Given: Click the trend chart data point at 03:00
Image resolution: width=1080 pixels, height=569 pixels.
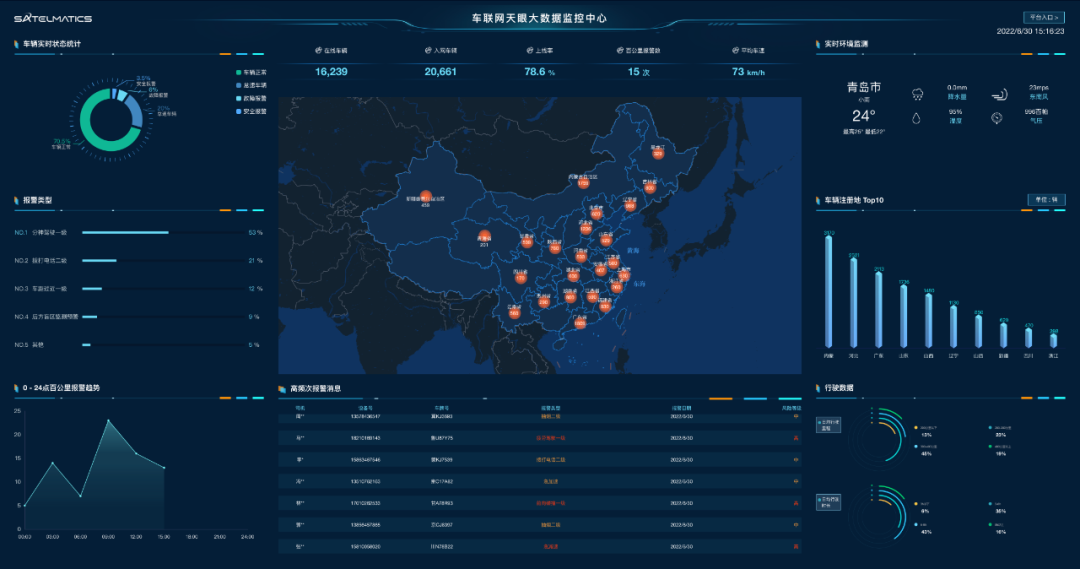Looking at the screenshot, I should [x=52, y=463].
